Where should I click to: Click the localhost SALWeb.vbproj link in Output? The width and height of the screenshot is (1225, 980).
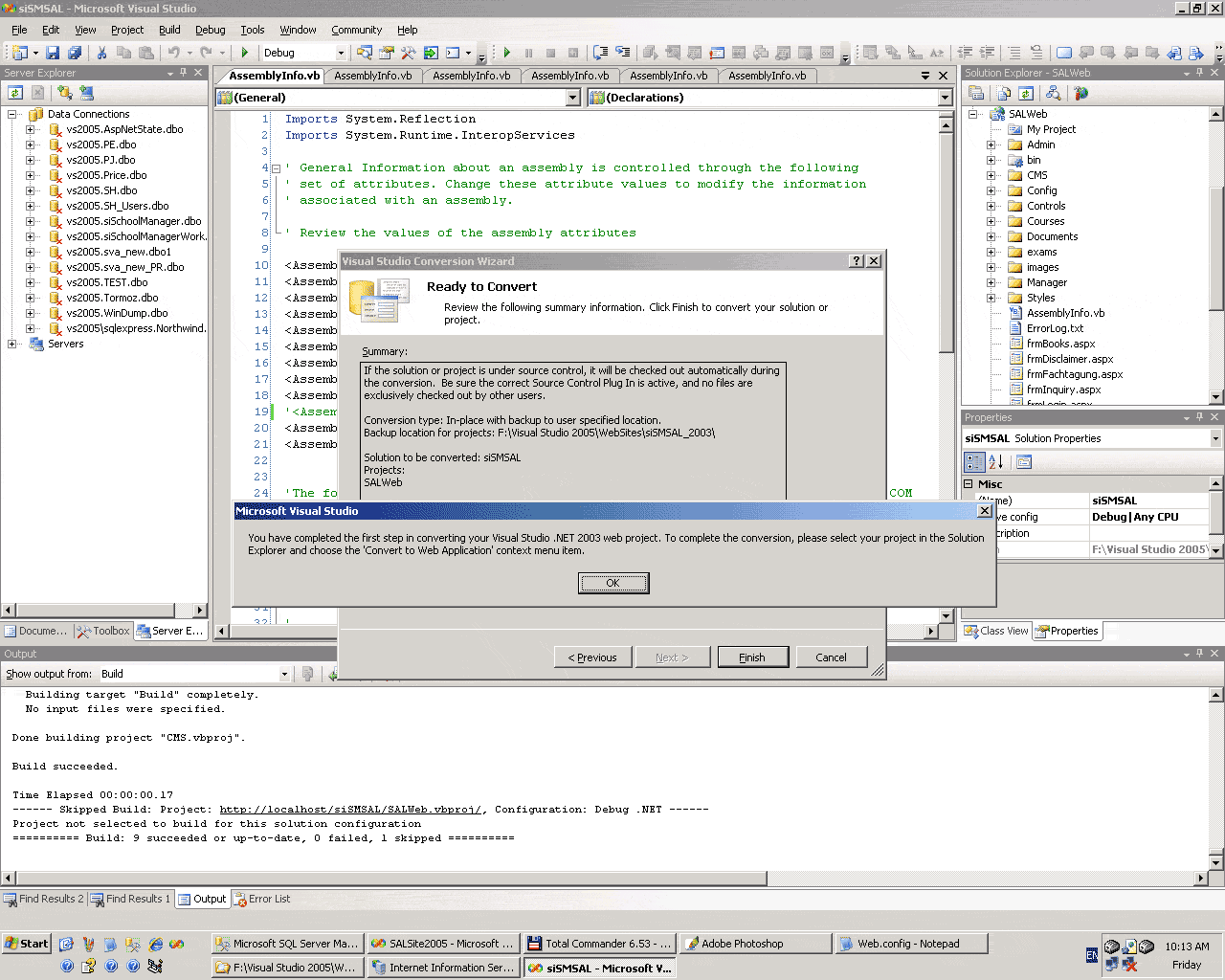[350, 810]
